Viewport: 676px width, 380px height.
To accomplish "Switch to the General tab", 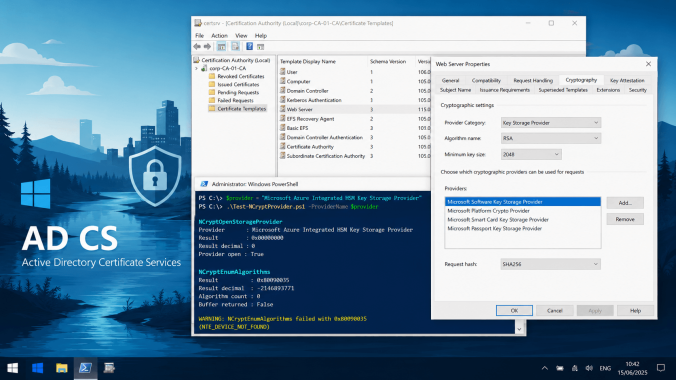I will pyautogui.click(x=451, y=81).
